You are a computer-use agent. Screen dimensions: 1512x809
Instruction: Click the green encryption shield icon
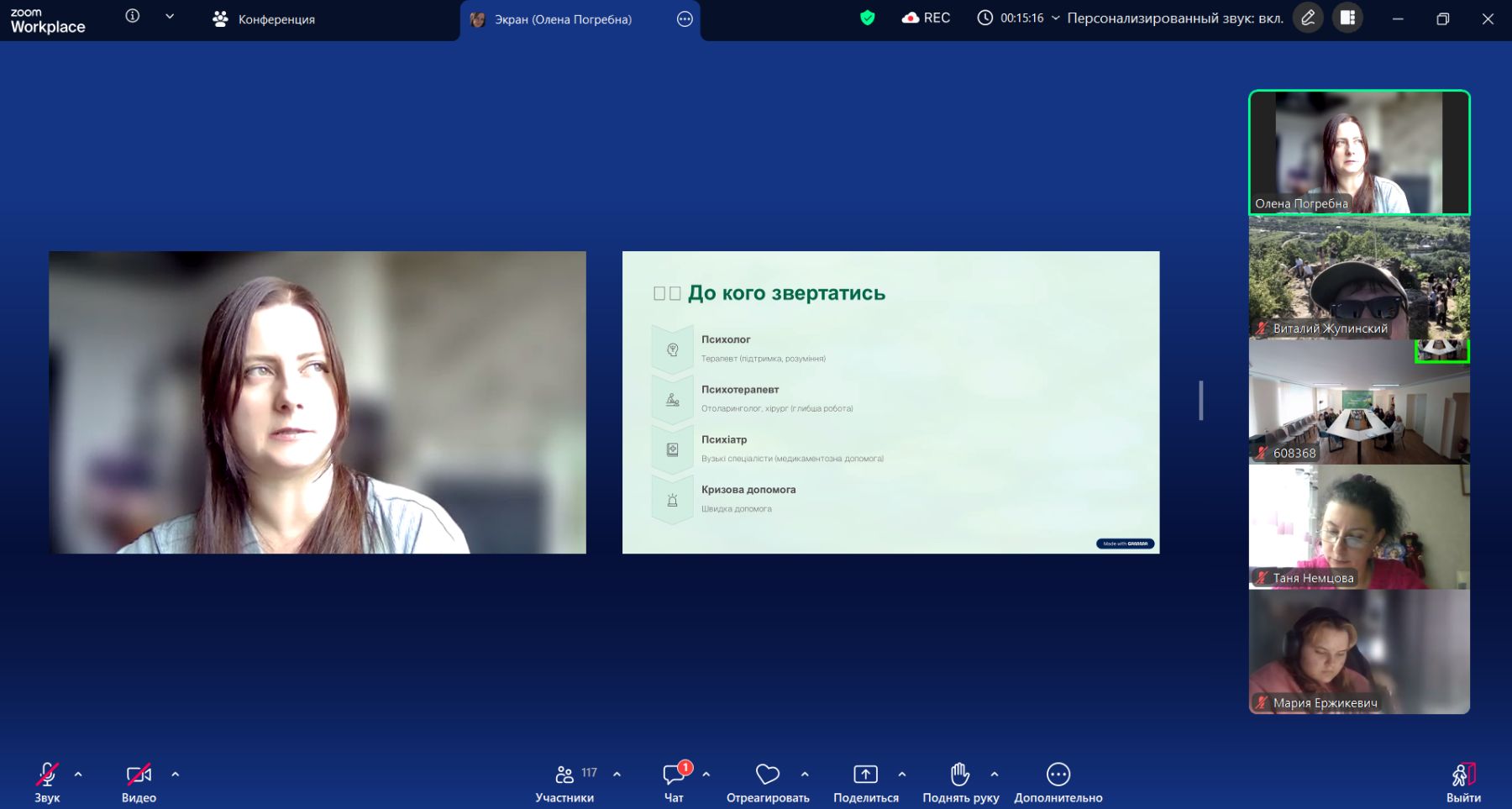(x=868, y=18)
